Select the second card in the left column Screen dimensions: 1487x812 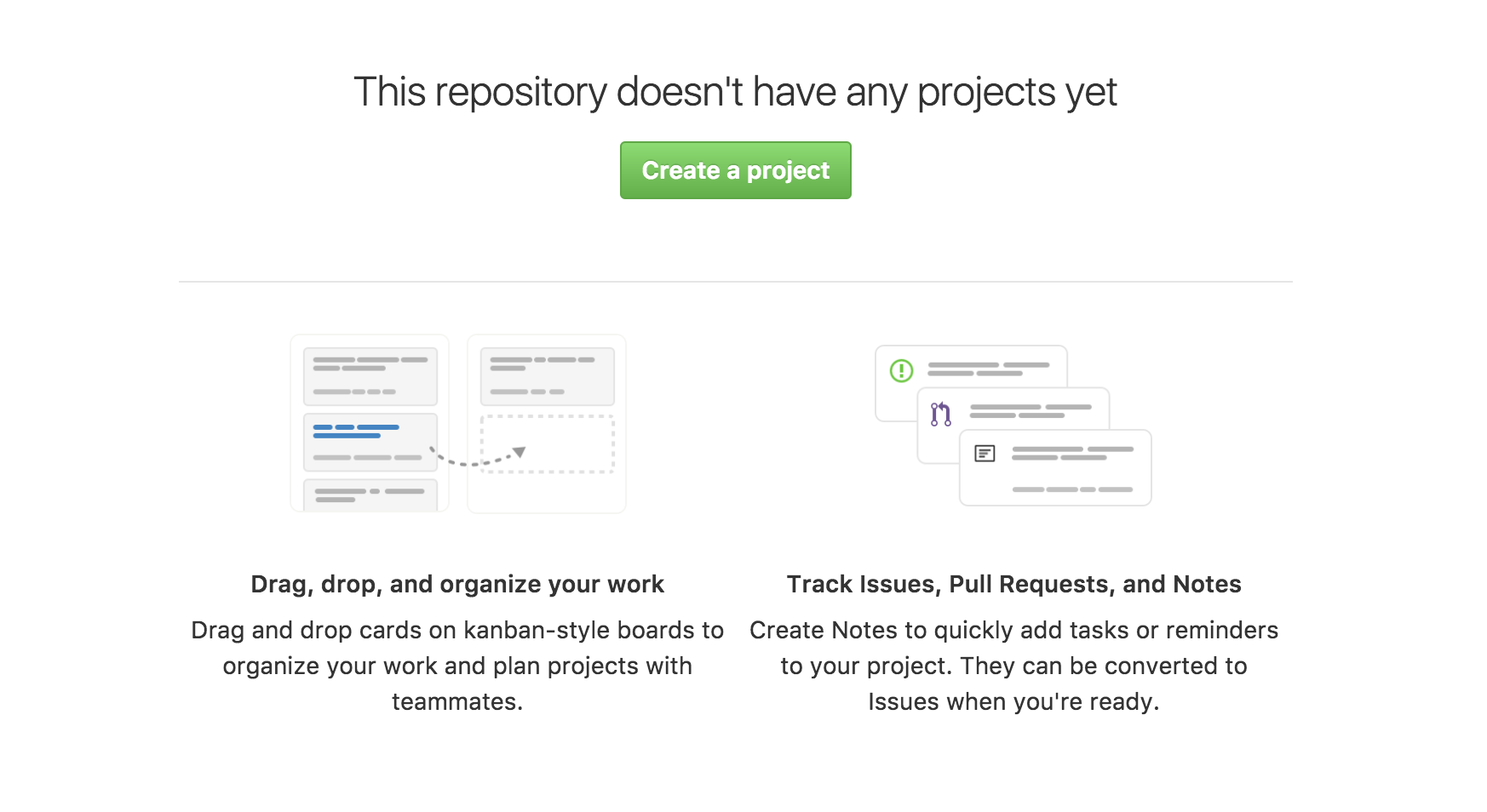pos(370,441)
